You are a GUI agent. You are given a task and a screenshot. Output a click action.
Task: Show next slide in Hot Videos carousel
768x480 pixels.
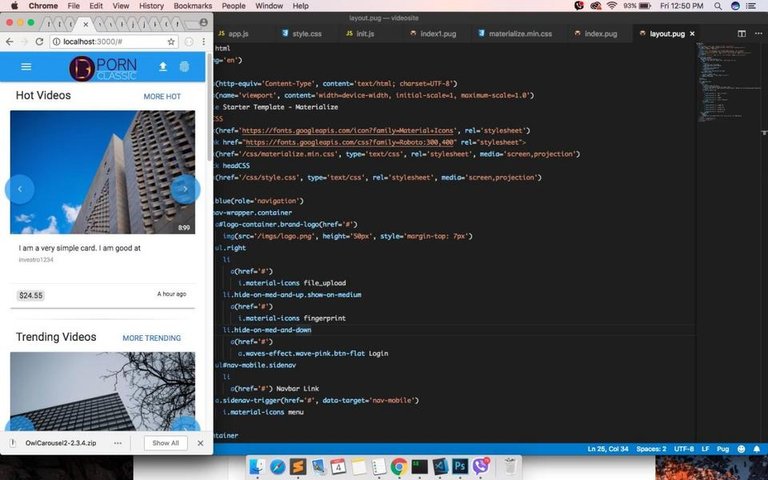[x=185, y=189]
